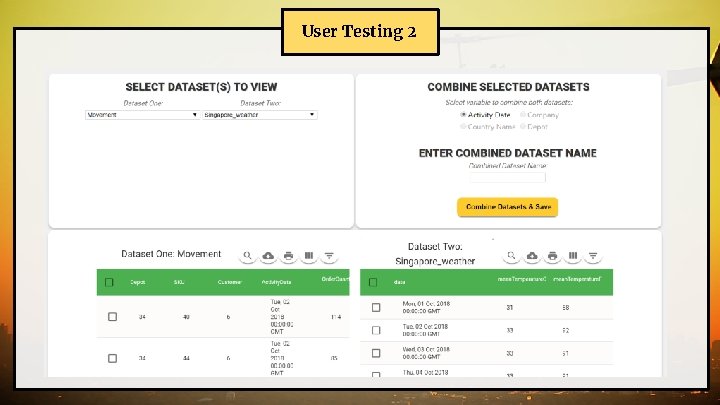Select Activity Date radio option
The height and width of the screenshot is (405, 720).
pos(463,114)
